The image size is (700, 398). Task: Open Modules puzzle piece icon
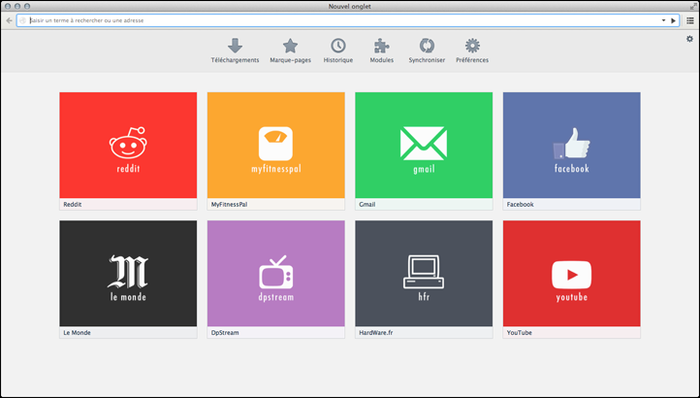(382, 46)
